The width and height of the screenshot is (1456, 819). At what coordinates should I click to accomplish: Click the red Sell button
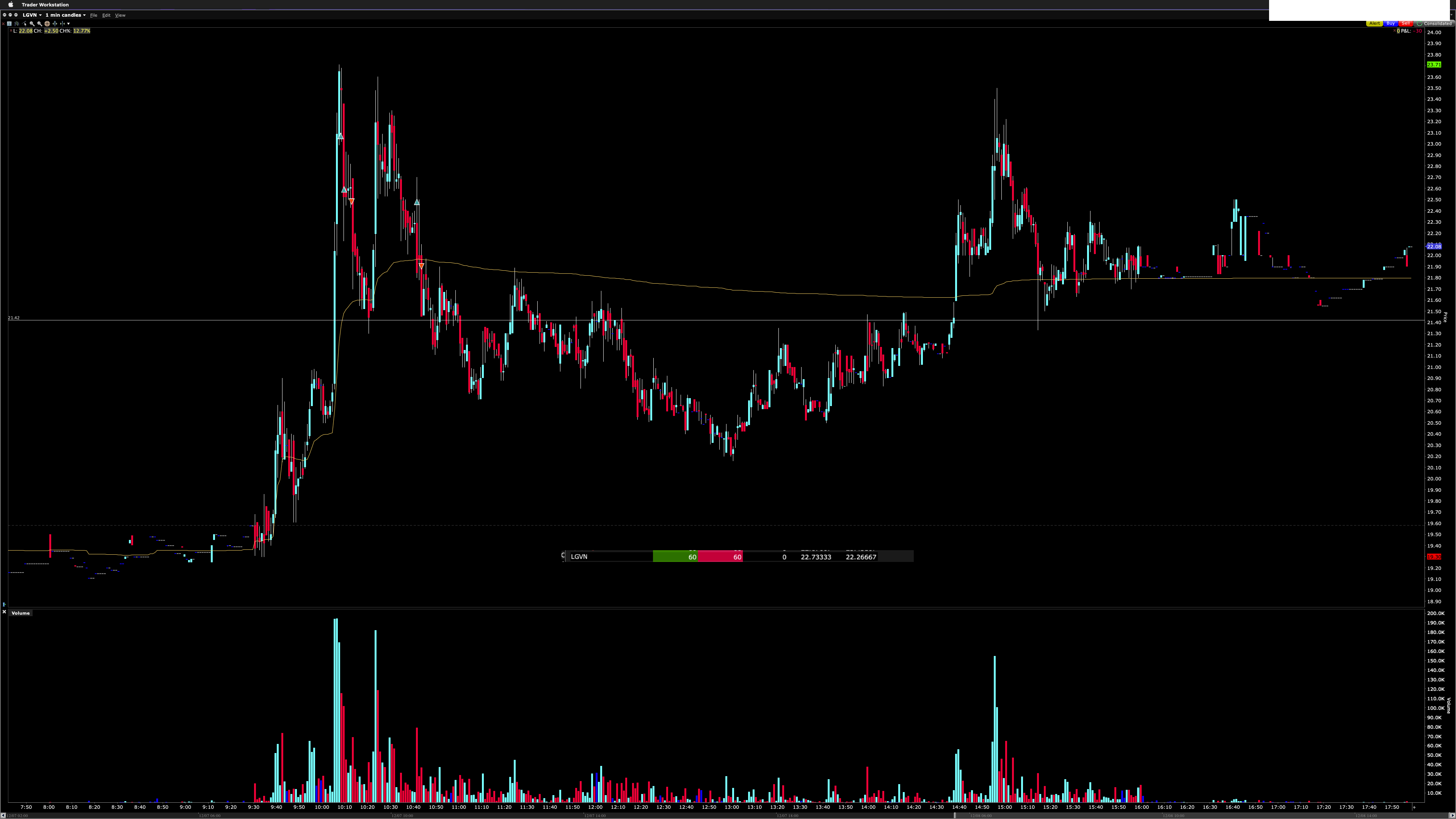tap(1406, 23)
